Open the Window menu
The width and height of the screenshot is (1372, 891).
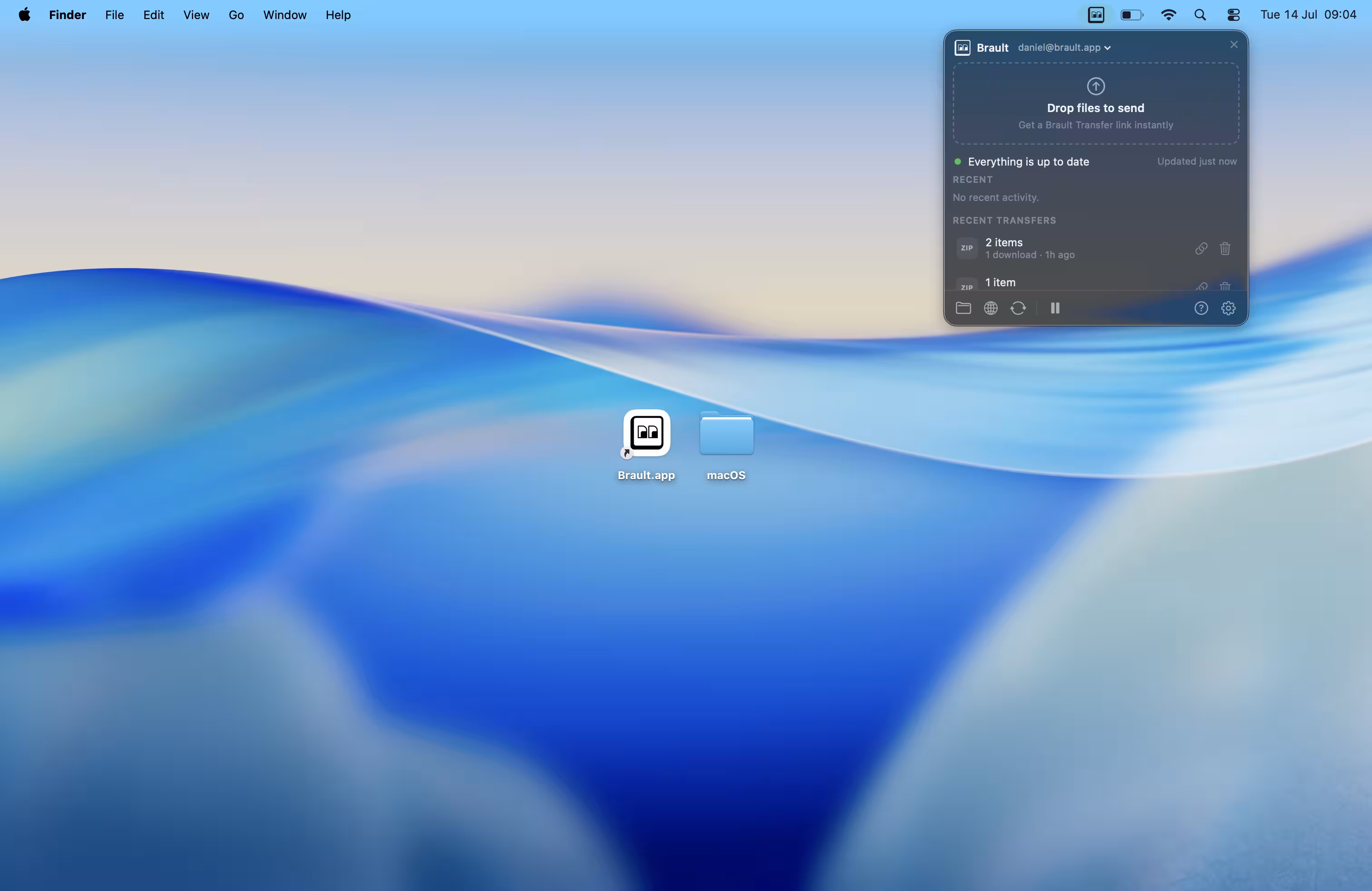[285, 15]
